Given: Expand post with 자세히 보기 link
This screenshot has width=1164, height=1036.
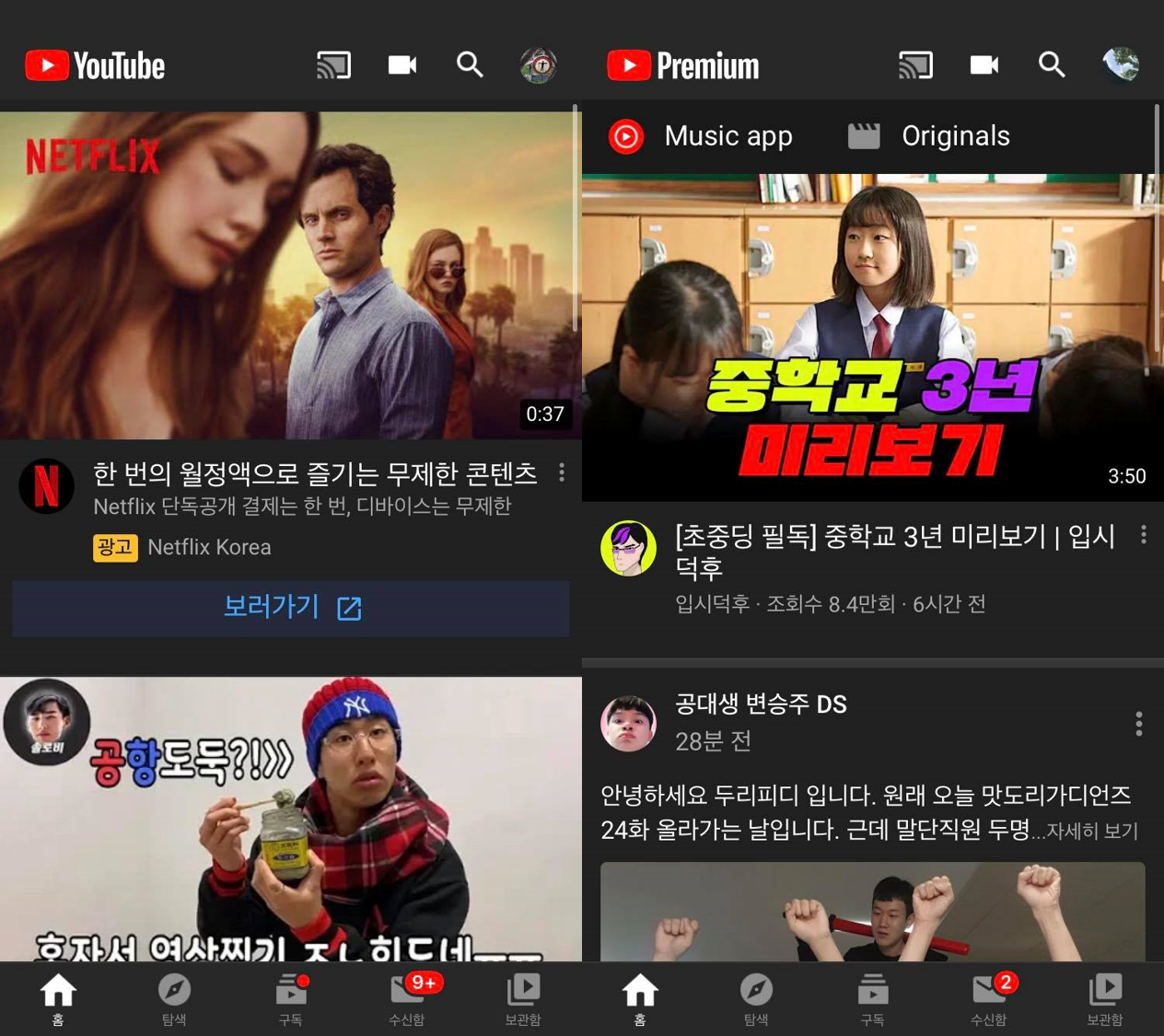Looking at the screenshot, I should tap(1092, 832).
